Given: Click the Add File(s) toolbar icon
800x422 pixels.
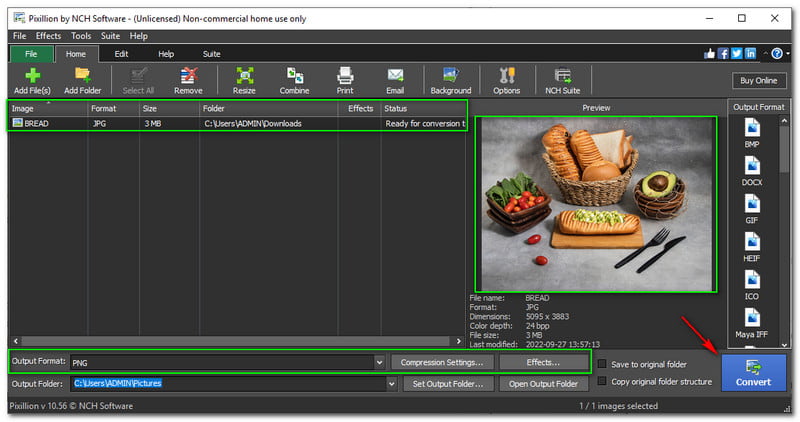Looking at the screenshot, I should pos(33,76).
